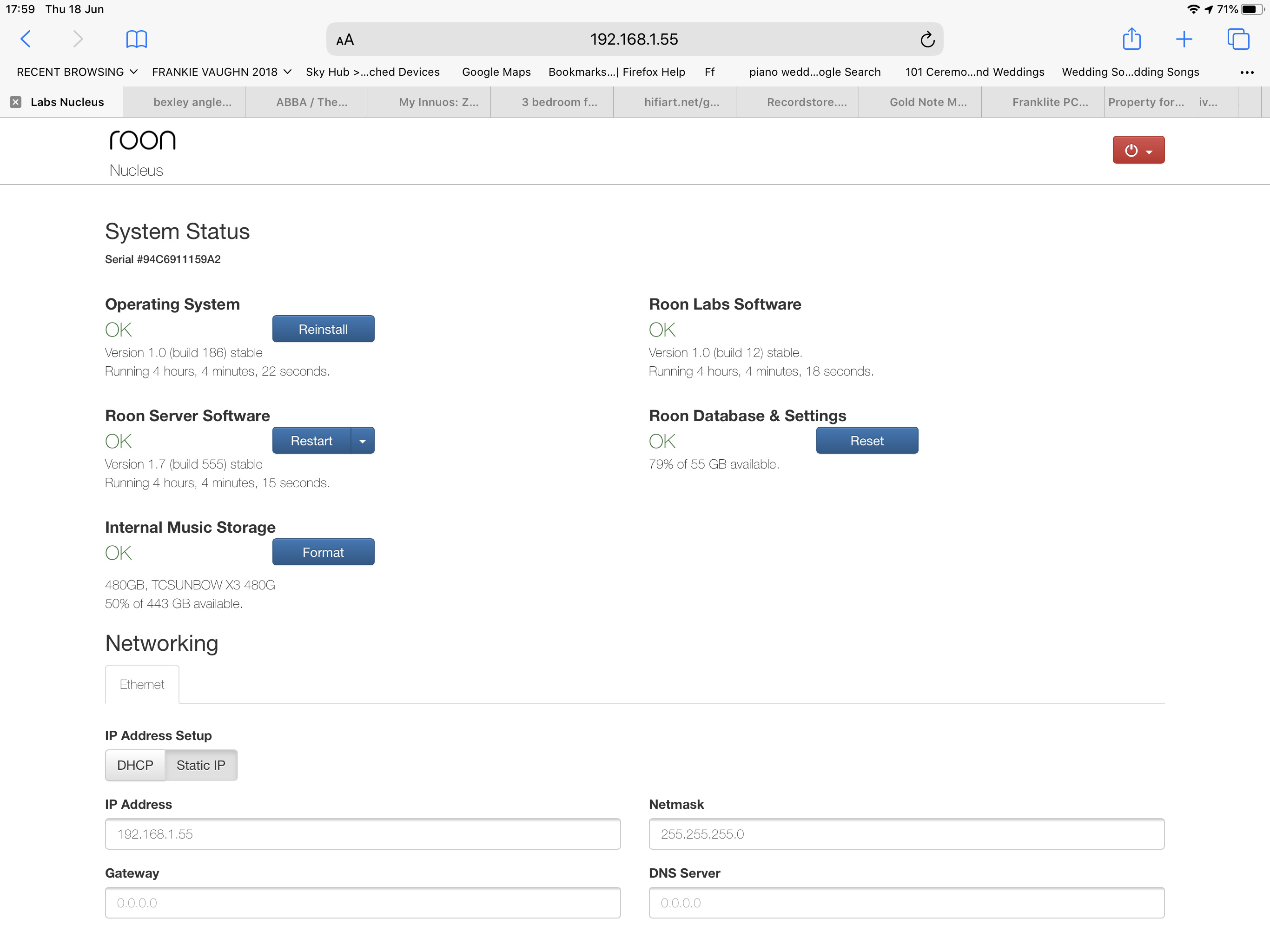Choose Static IP address setup

[x=201, y=765]
